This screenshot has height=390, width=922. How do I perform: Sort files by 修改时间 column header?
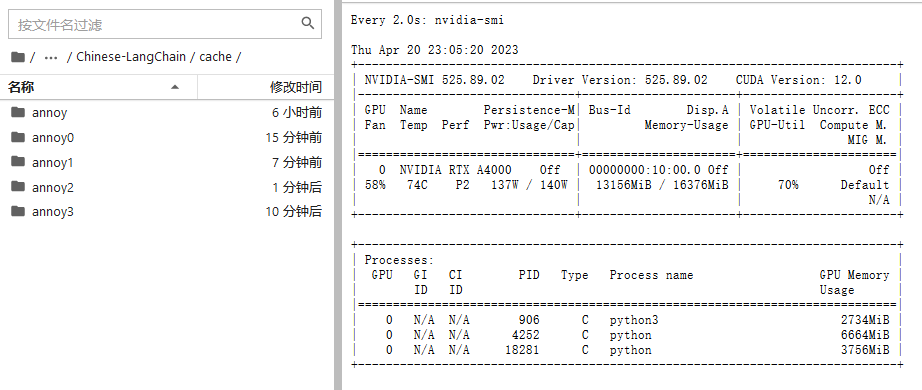[x=296, y=87]
